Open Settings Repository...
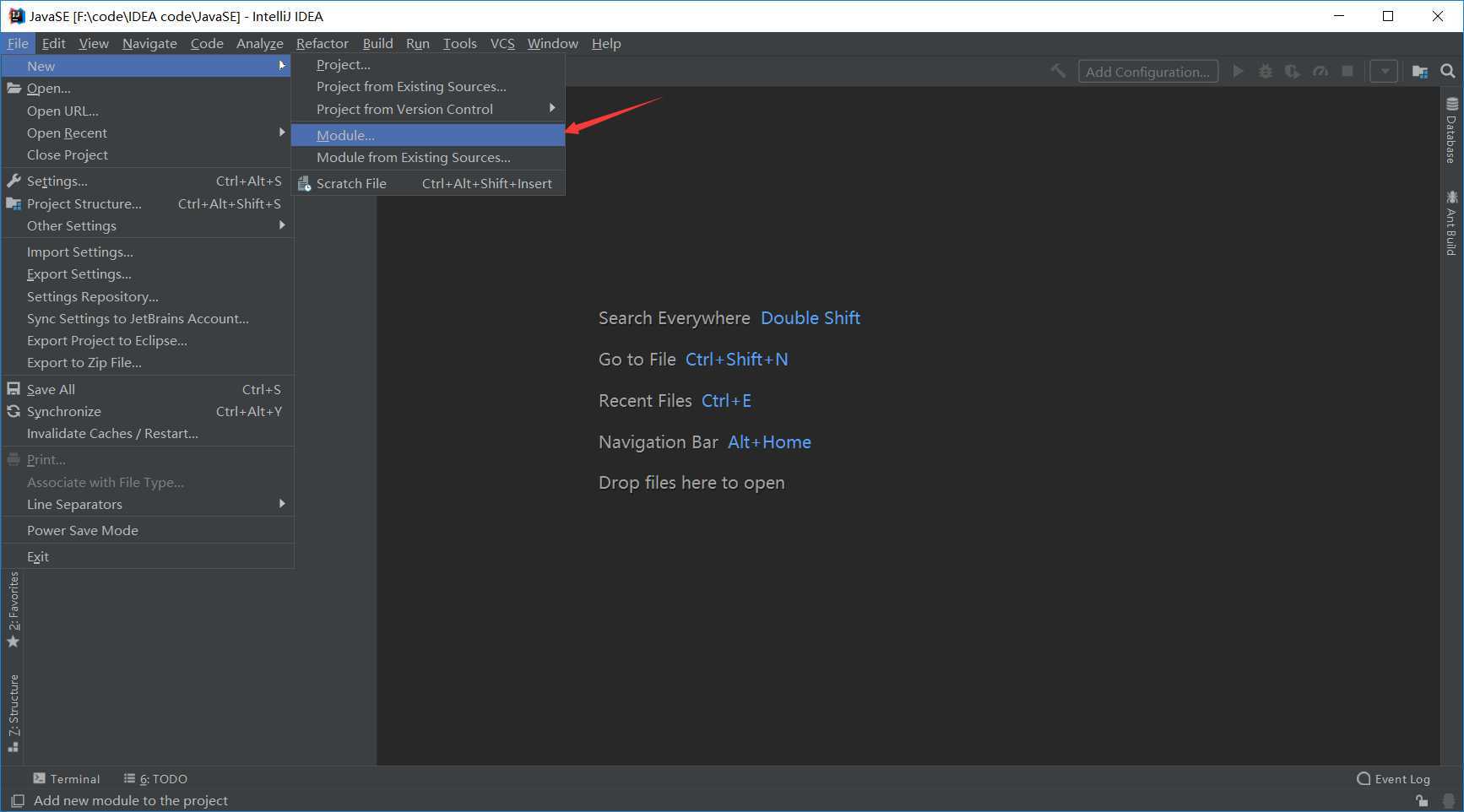The width and height of the screenshot is (1464, 812). (x=147, y=296)
